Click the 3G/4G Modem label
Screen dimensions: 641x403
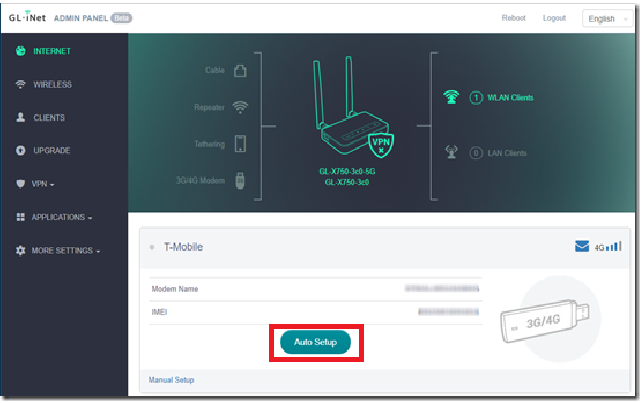[x=200, y=181]
